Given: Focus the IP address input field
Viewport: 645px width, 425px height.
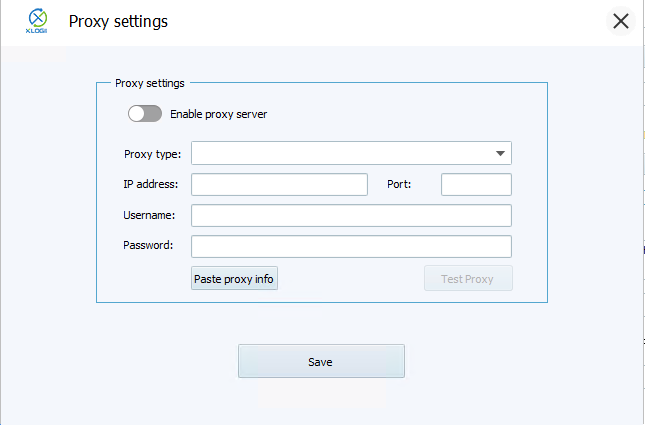Looking at the screenshot, I should pyautogui.click(x=279, y=184).
